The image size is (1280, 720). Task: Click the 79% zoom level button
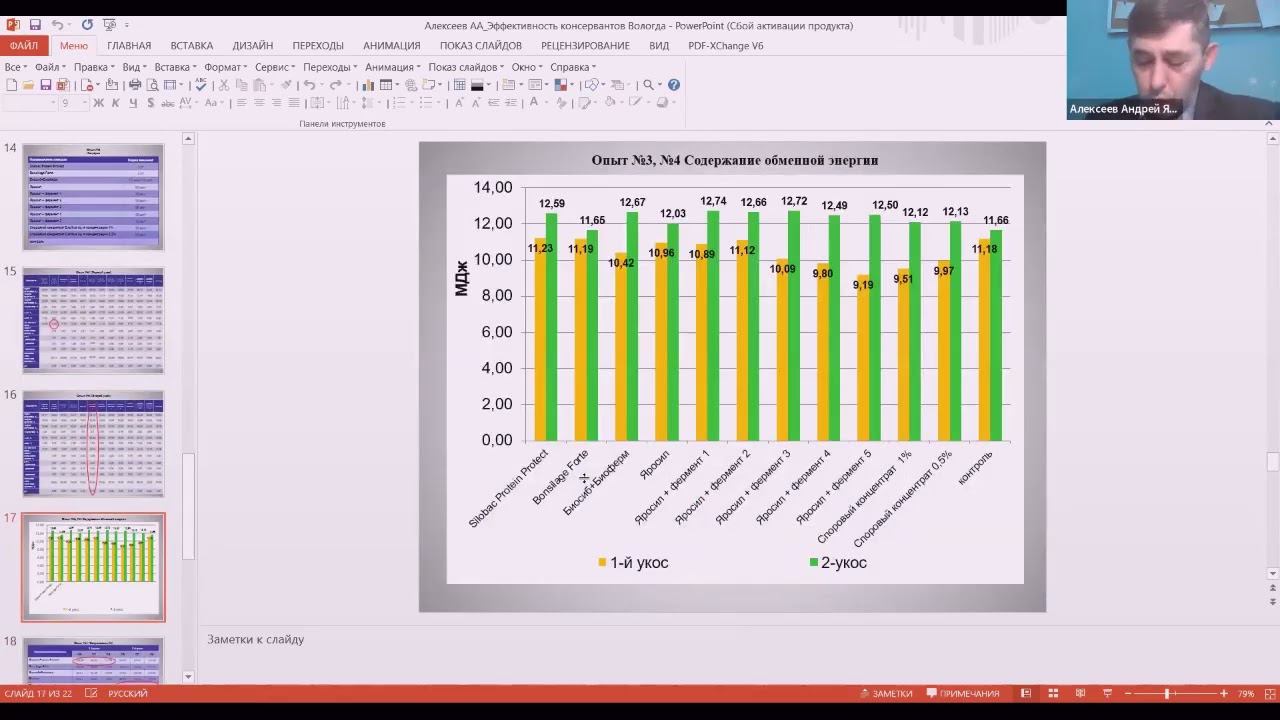point(1246,693)
